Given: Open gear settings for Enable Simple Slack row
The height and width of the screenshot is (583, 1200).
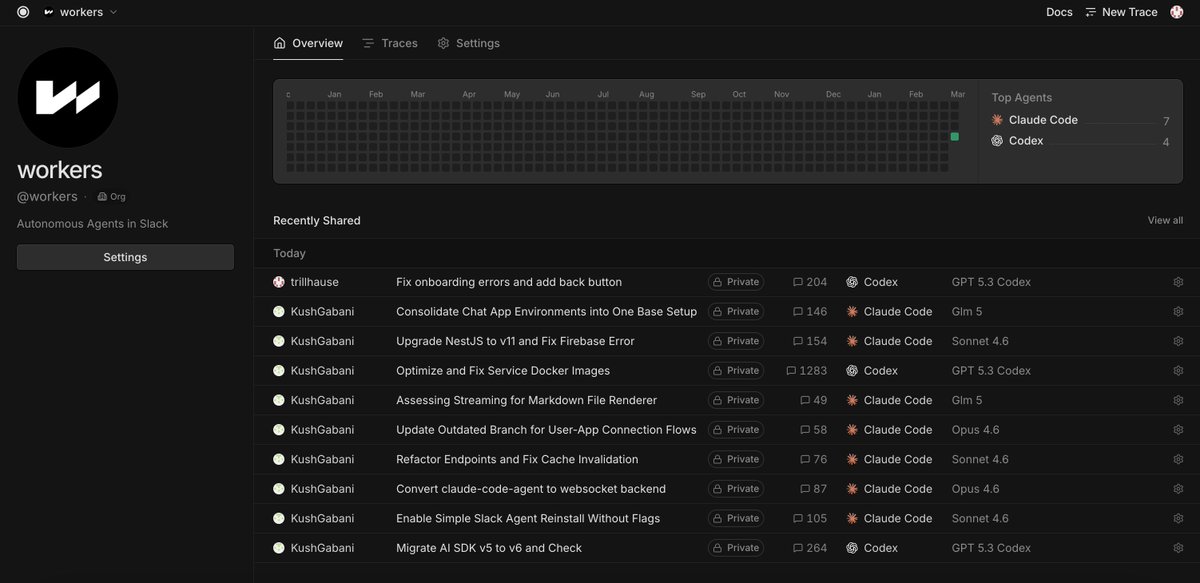Looking at the screenshot, I should pyautogui.click(x=1178, y=518).
